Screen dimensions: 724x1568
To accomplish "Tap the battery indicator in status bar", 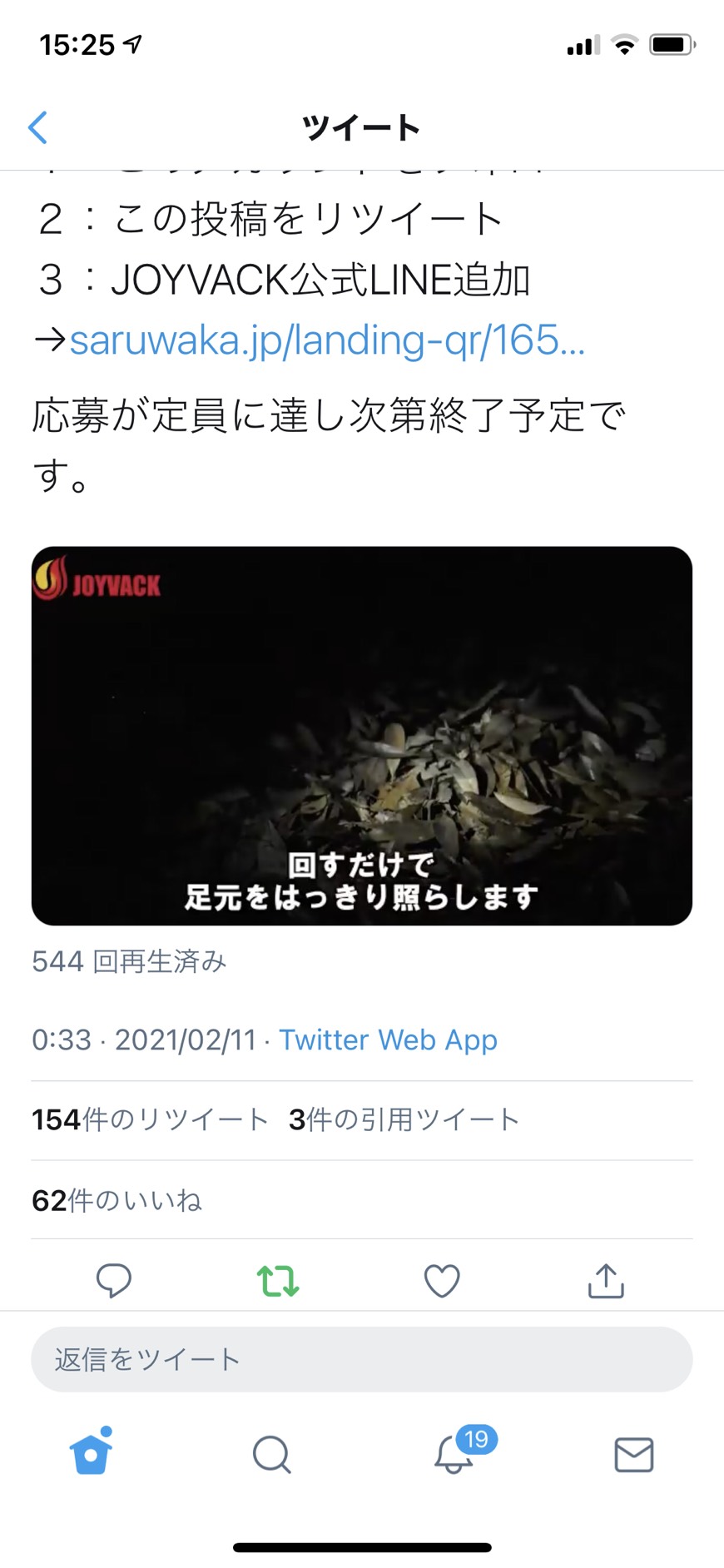I will coord(672,44).
